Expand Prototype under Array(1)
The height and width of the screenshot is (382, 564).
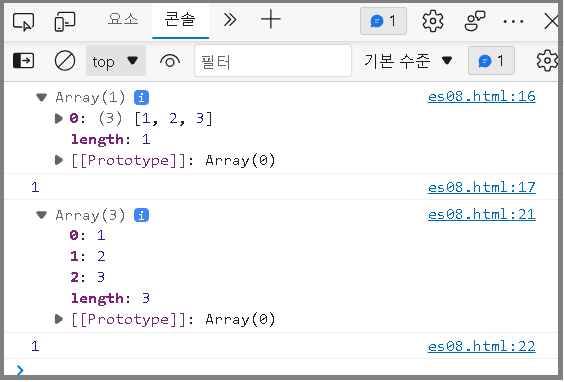58,160
